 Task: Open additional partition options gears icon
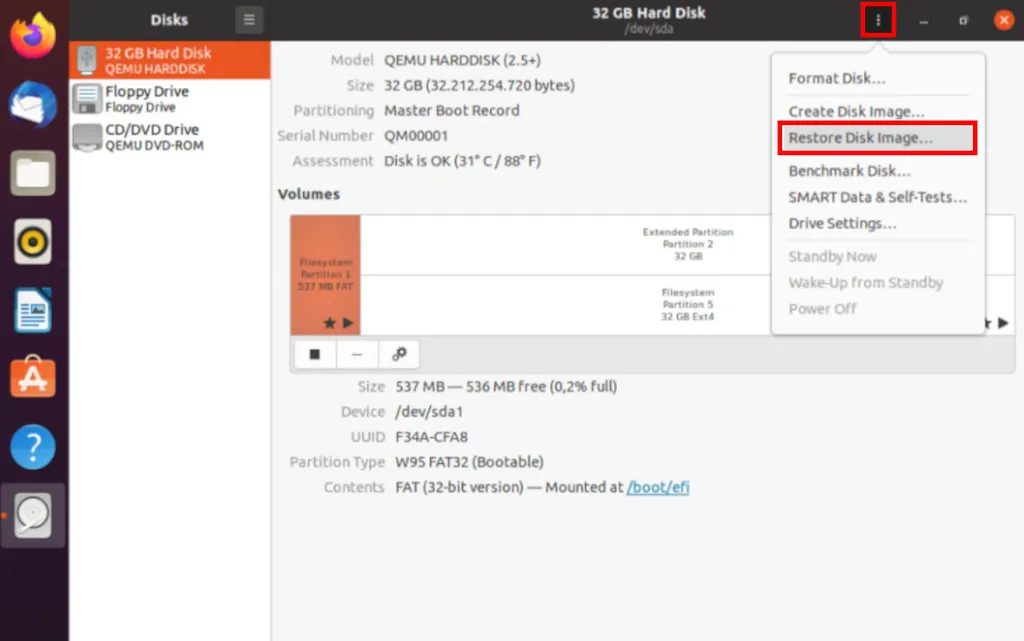[x=399, y=354]
